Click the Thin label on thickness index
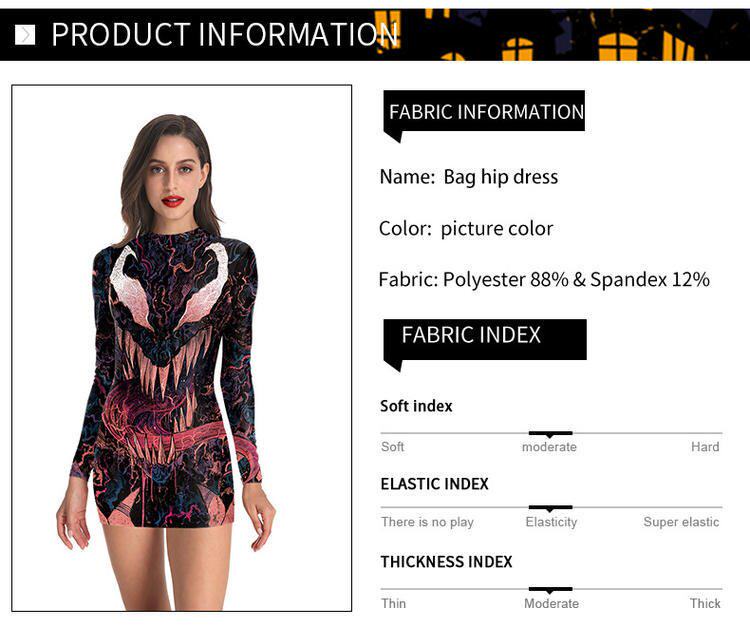The height and width of the screenshot is (627, 750). (393, 604)
